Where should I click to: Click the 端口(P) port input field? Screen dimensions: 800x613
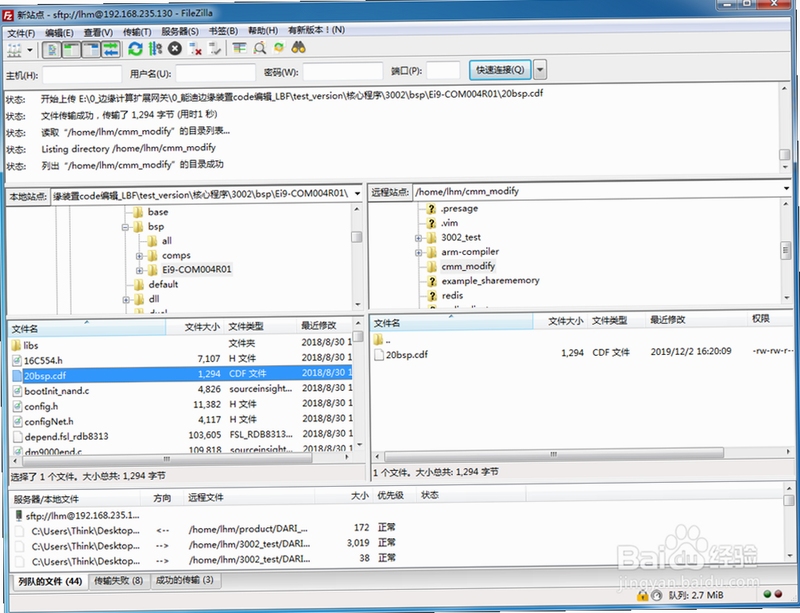click(443, 70)
